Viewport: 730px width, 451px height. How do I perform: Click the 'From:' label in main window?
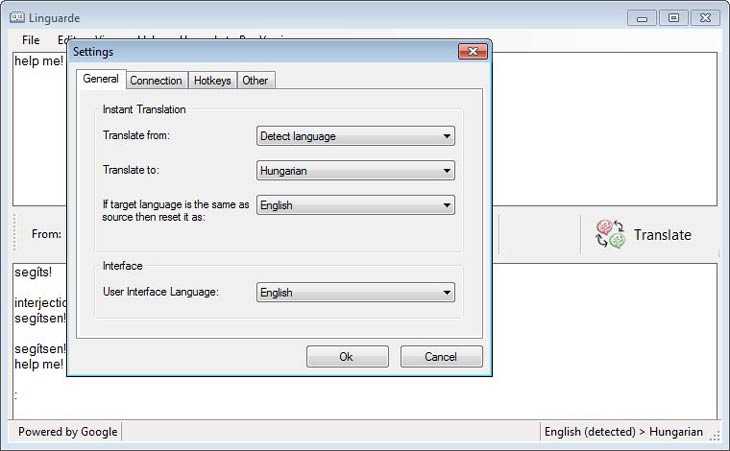point(47,234)
